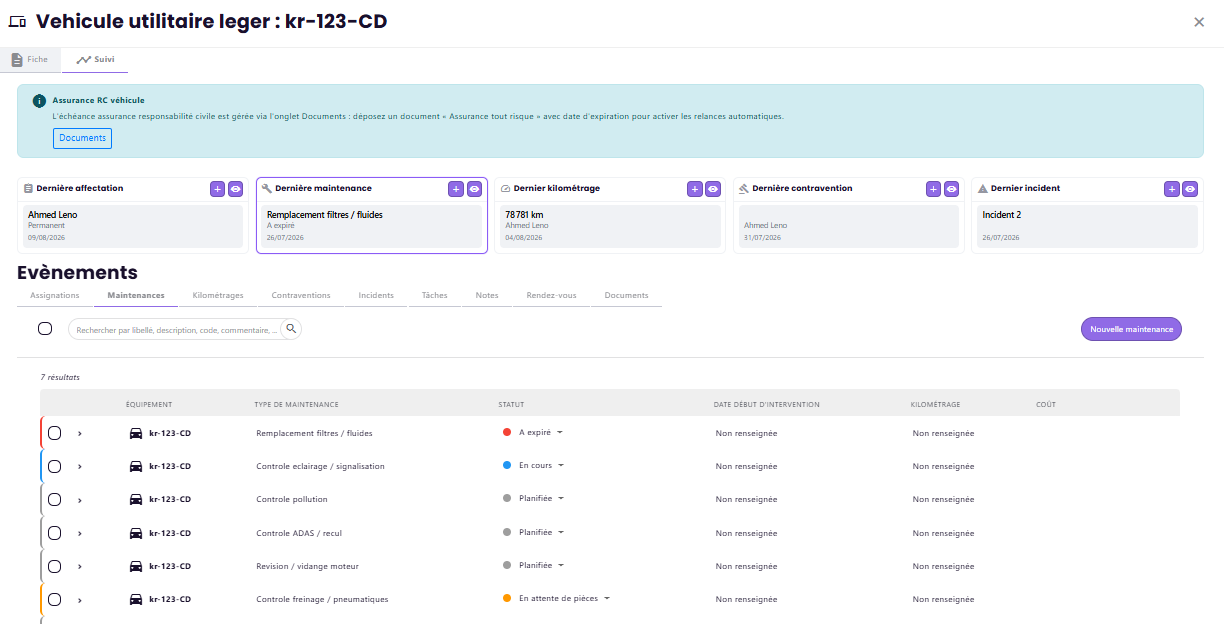Image resolution: width=1224 pixels, height=624 pixels.
Task: Click wrench icon of Dernière maintenance card
Action: (x=267, y=188)
